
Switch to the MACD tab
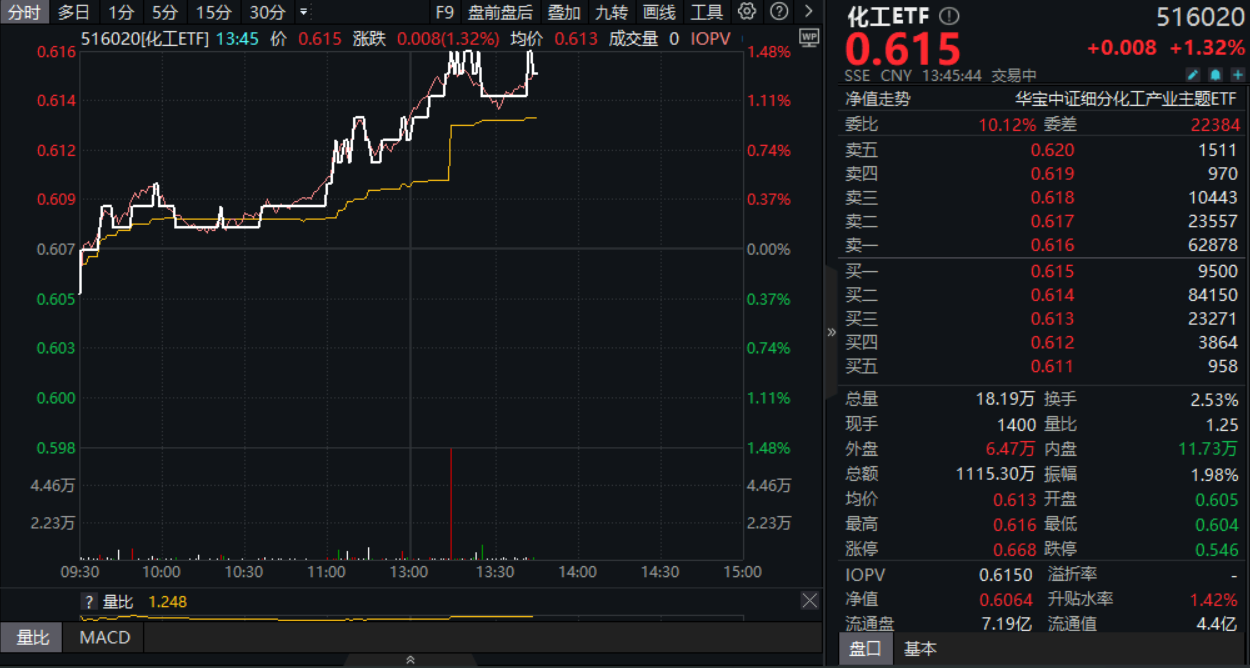[x=103, y=637]
